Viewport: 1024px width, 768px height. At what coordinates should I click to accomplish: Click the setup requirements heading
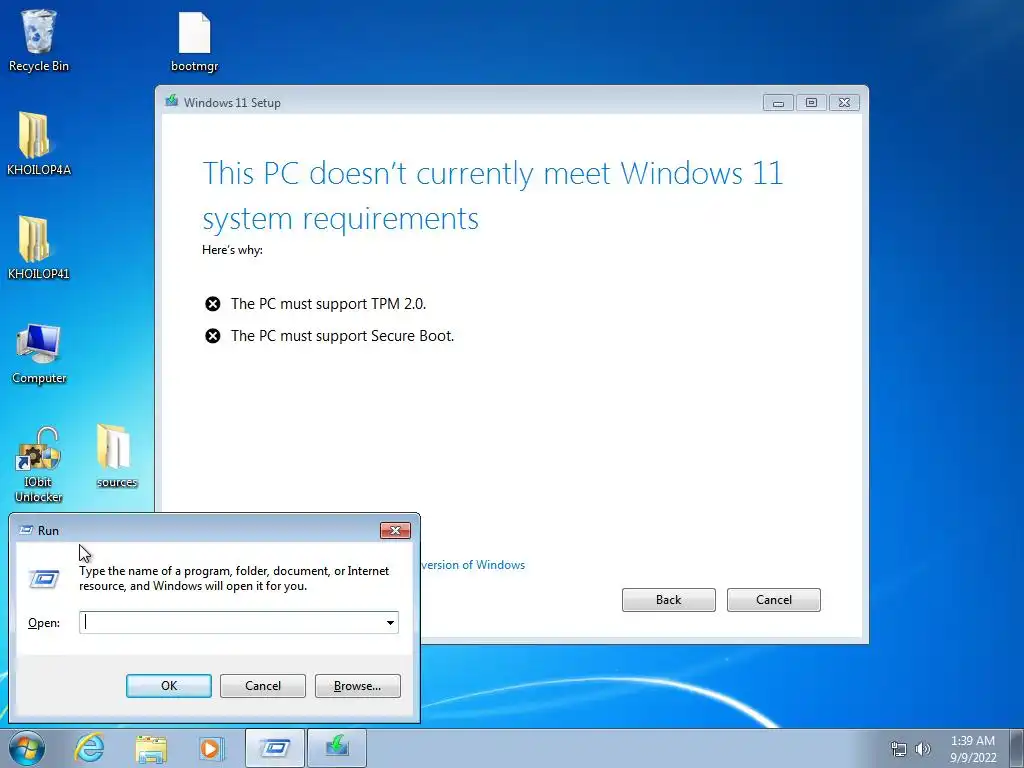tap(492, 195)
